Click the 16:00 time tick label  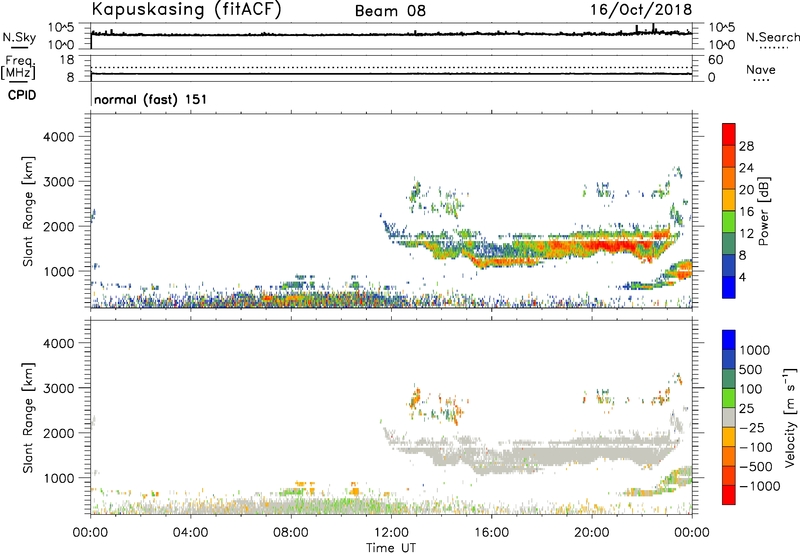[x=491, y=533]
